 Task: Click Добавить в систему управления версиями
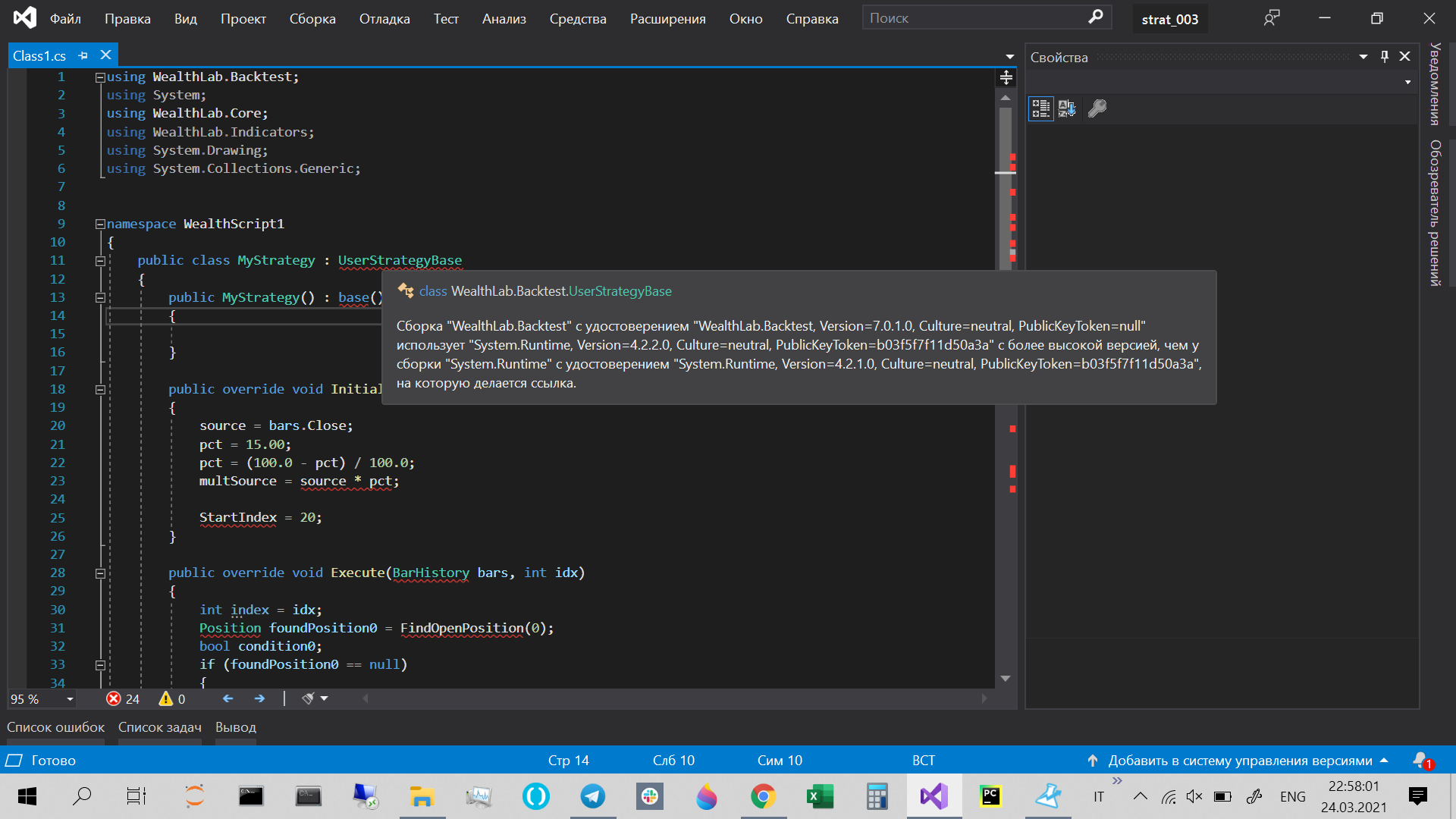[1239, 760]
